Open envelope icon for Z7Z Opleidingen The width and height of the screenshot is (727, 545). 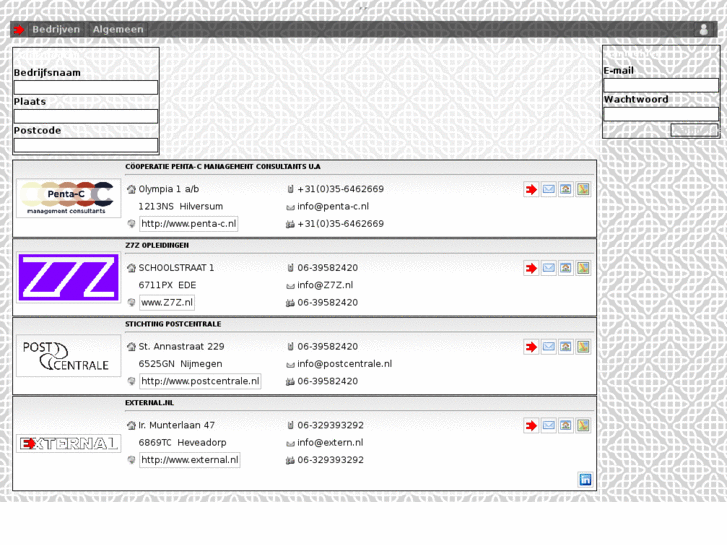pyautogui.click(x=548, y=268)
